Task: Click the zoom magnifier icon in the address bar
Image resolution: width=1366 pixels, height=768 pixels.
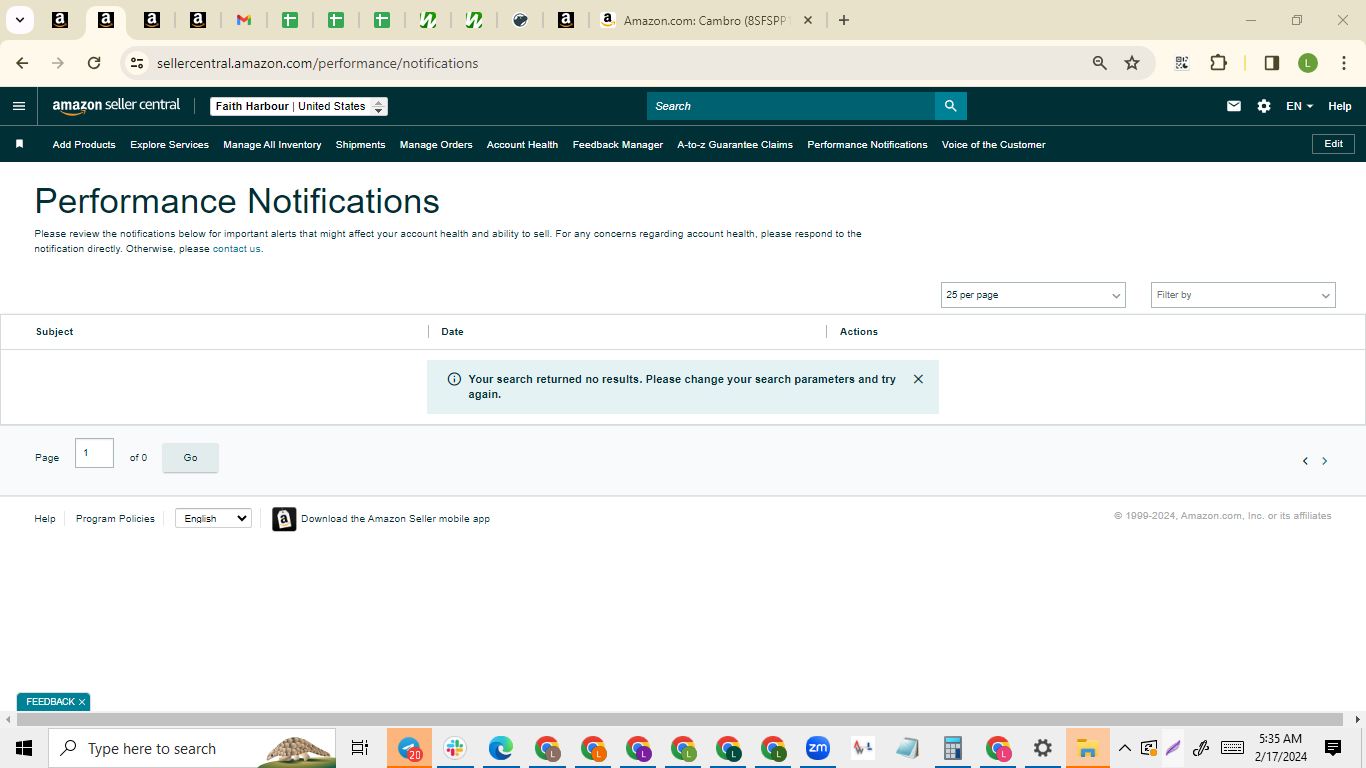Action: pyautogui.click(x=1100, y=63)
